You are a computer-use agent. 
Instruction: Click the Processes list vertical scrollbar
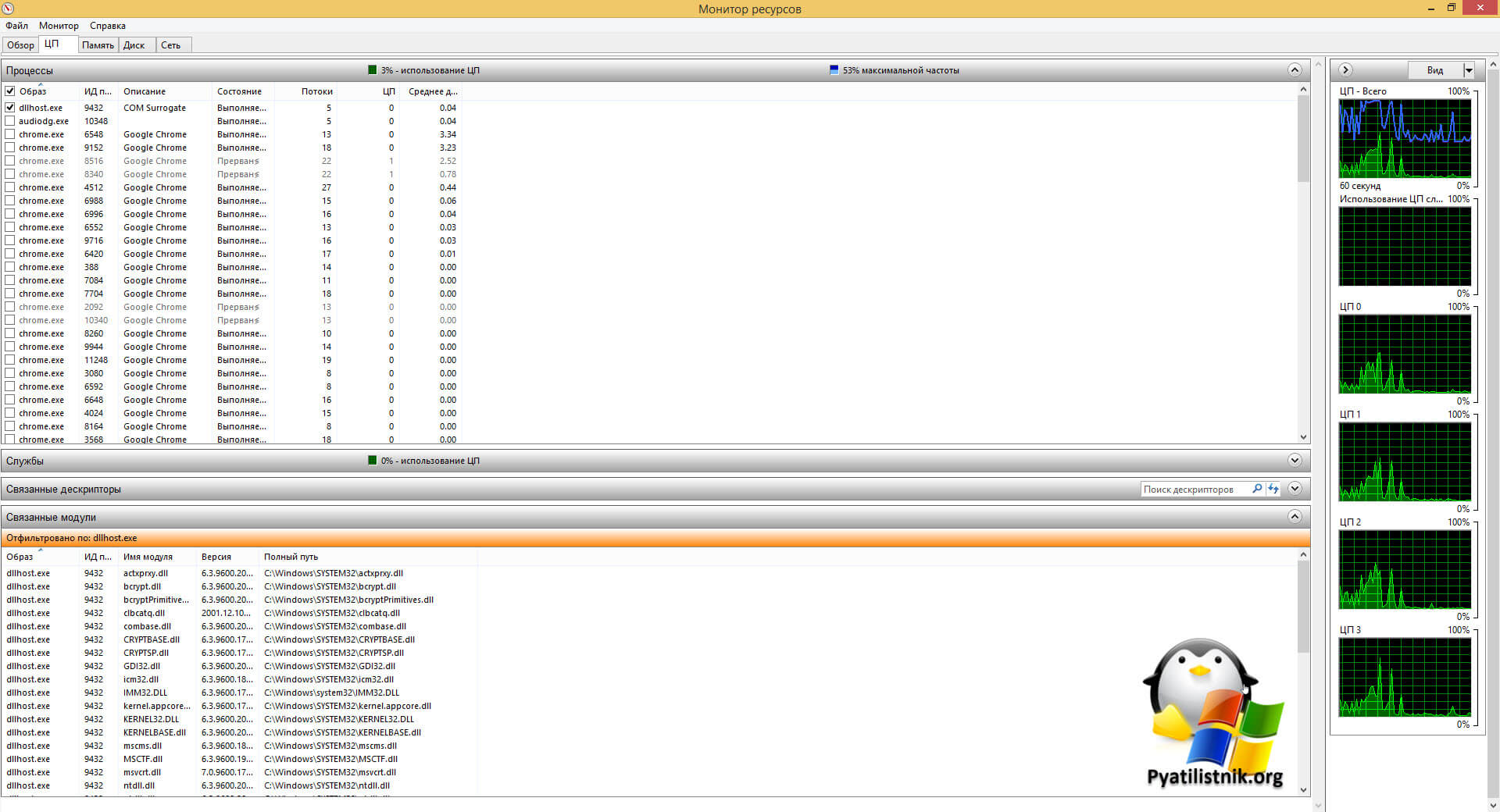tap(1302, 265)
